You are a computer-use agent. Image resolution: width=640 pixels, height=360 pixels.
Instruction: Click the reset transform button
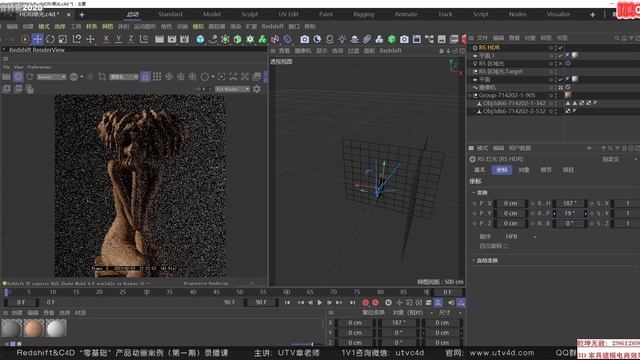pyautogui.click(x=373, y=313)
